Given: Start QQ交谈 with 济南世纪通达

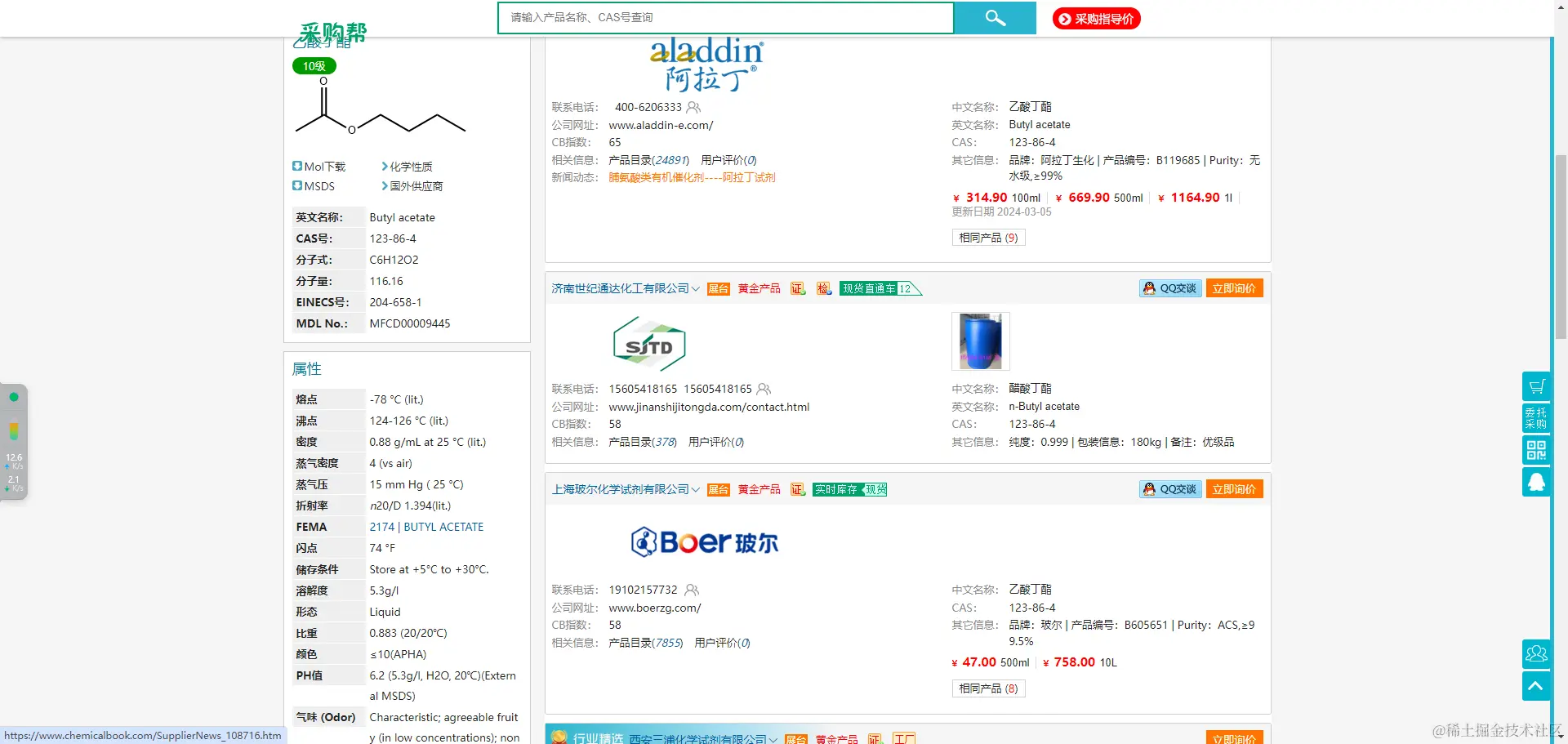Looking at the screenshot, I should click(1170, 288).
